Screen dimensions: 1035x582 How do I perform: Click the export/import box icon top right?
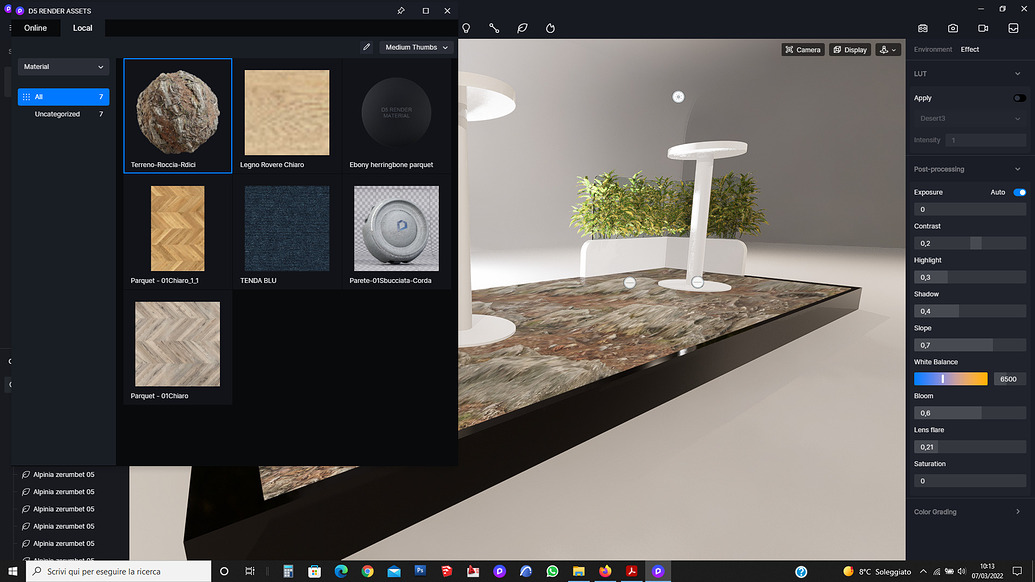click(x=1013, y=28)
